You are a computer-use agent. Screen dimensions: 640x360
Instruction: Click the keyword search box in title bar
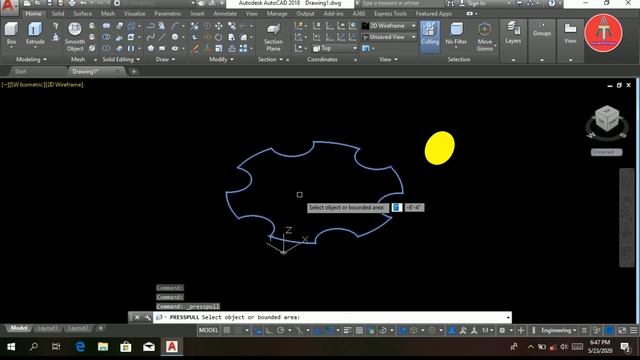402,3
